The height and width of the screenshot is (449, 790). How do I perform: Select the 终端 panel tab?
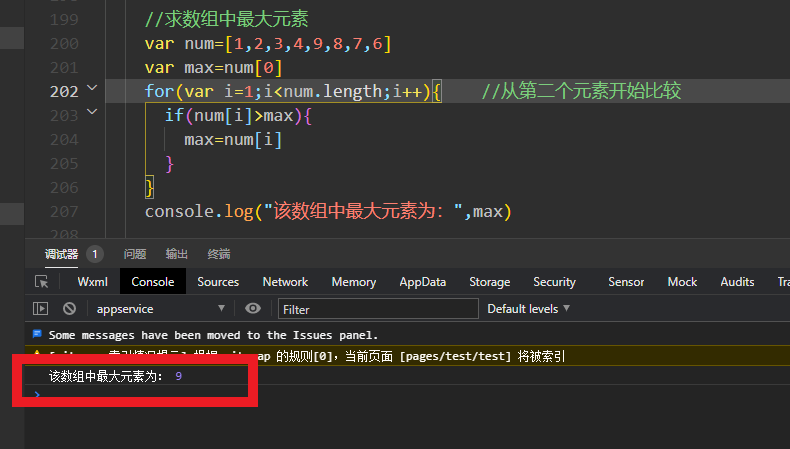coord(219,254)
